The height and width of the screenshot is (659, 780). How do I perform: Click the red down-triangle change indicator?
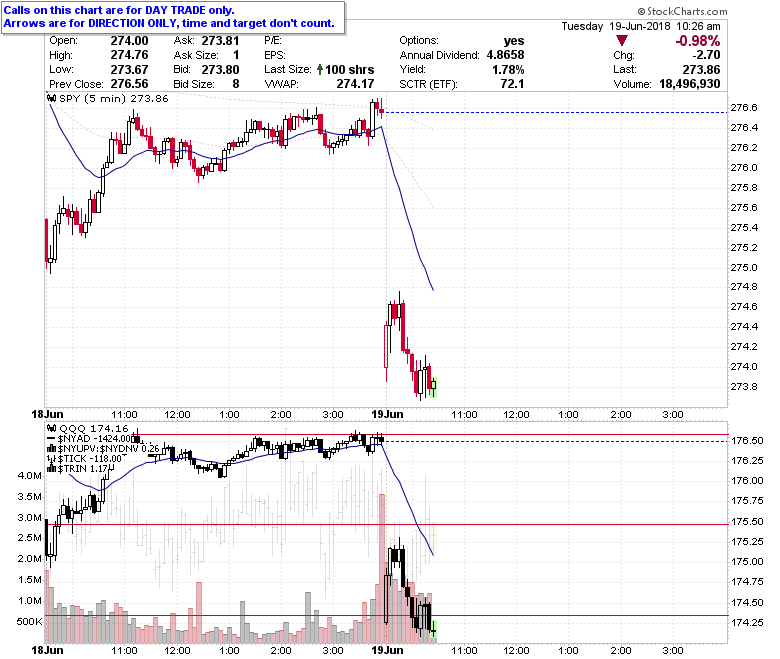[621, 41]
